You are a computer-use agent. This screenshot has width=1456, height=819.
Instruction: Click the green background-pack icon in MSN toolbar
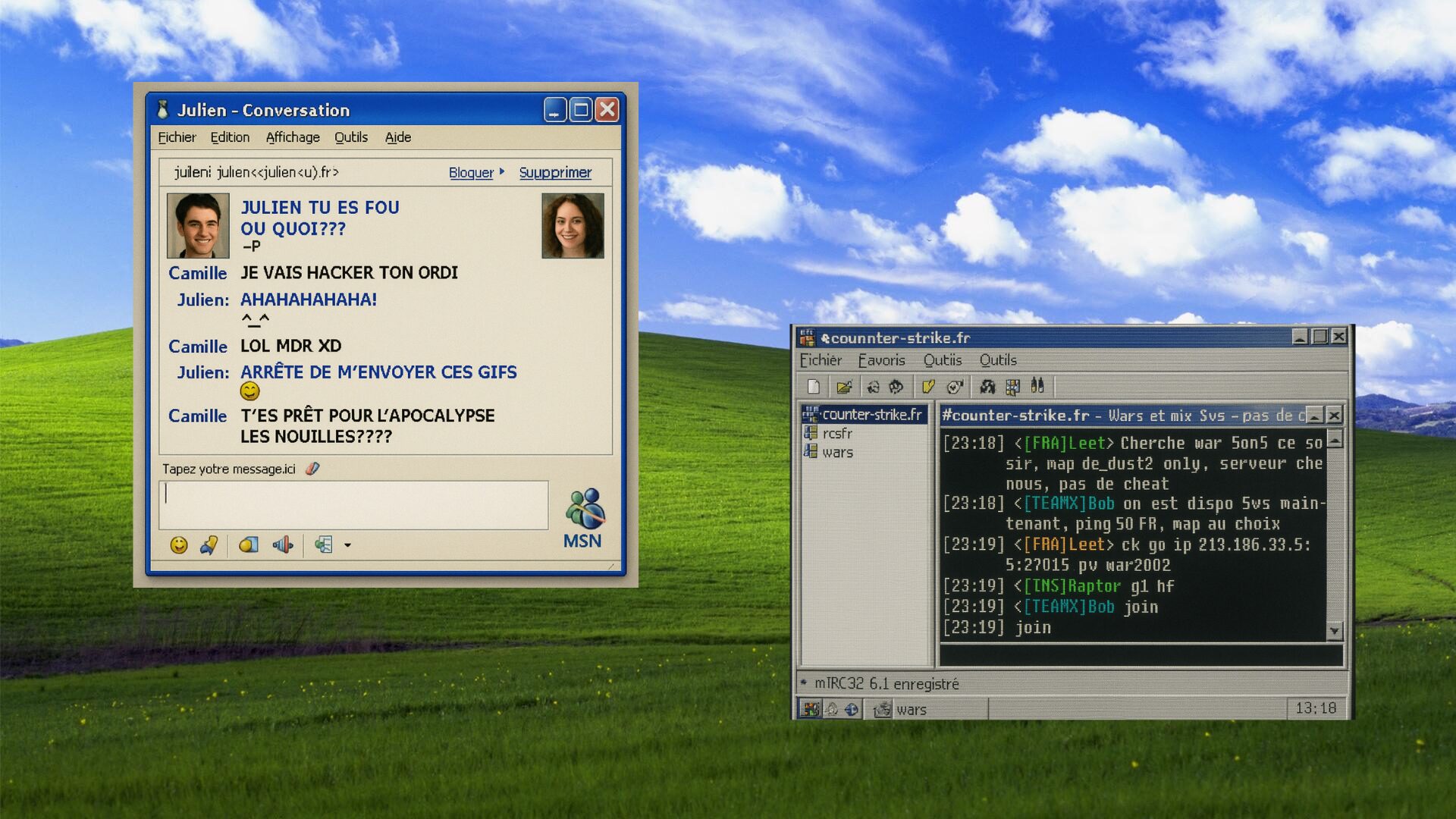325,544
